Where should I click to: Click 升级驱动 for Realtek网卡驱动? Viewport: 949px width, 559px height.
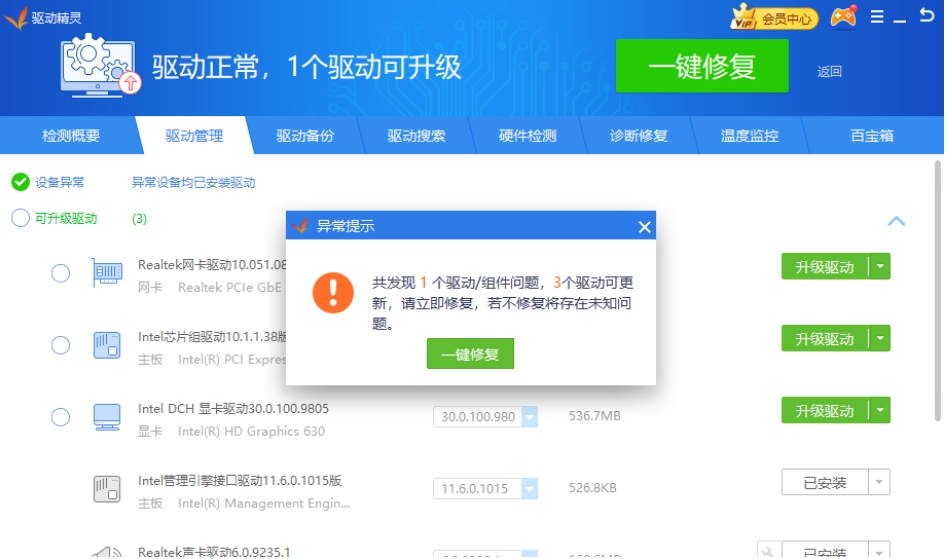tap(825, 266)
